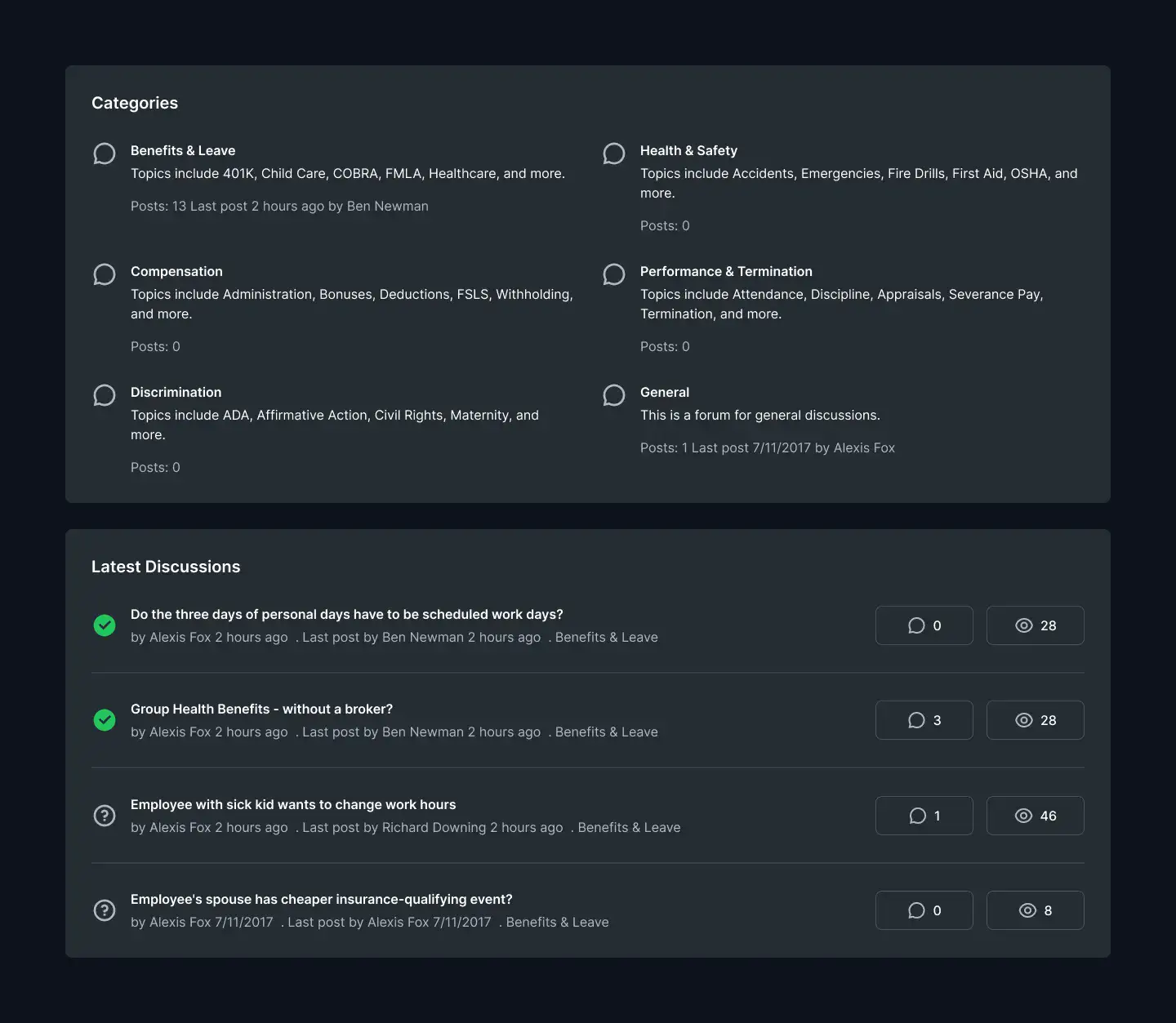The image size is (1176, 1023).
Task: Click the General forum bubble icon
Action: coord(614,395)
